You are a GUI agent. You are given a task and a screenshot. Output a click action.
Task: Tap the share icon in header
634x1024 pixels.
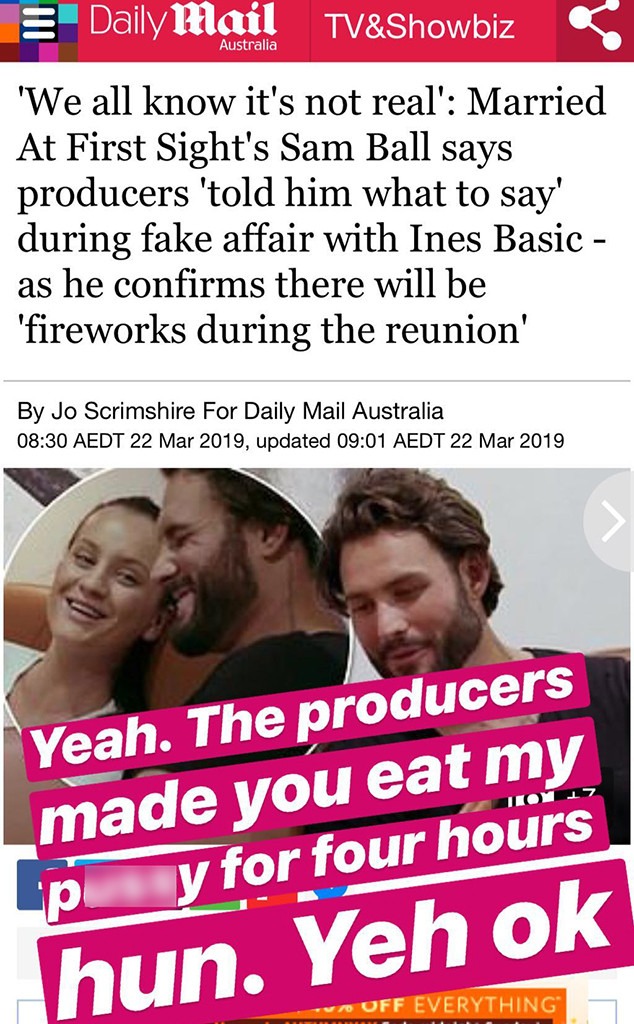[x=595, y=24]
